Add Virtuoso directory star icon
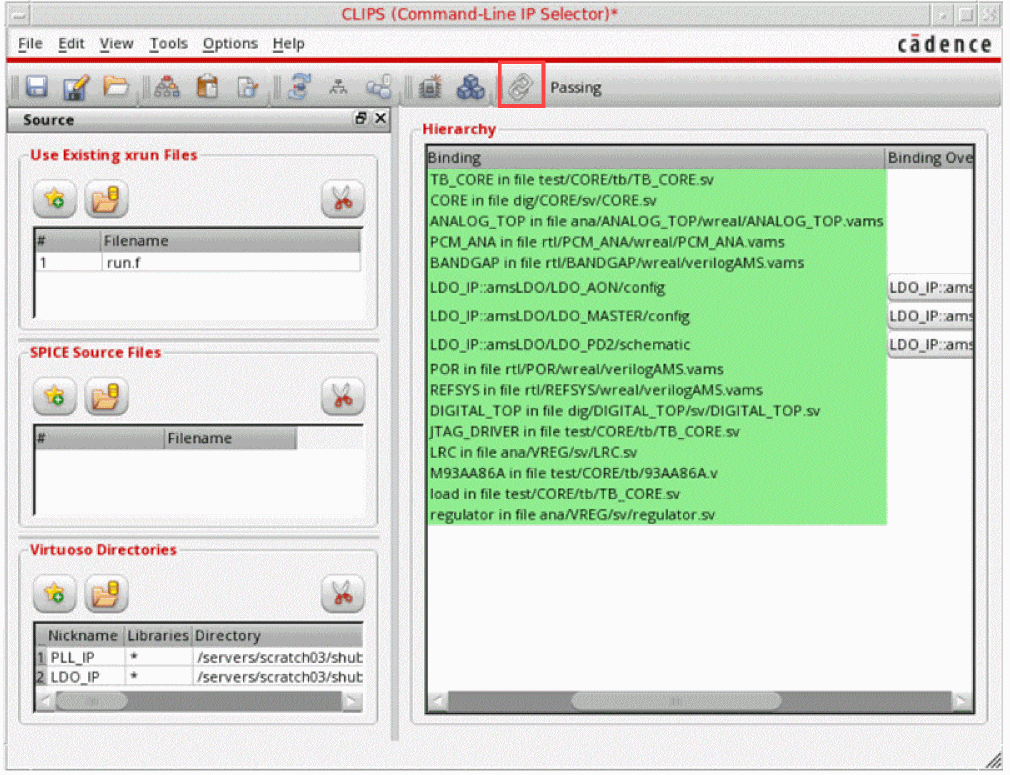Screen dimensions: 1010x775 tap(55, 594)
